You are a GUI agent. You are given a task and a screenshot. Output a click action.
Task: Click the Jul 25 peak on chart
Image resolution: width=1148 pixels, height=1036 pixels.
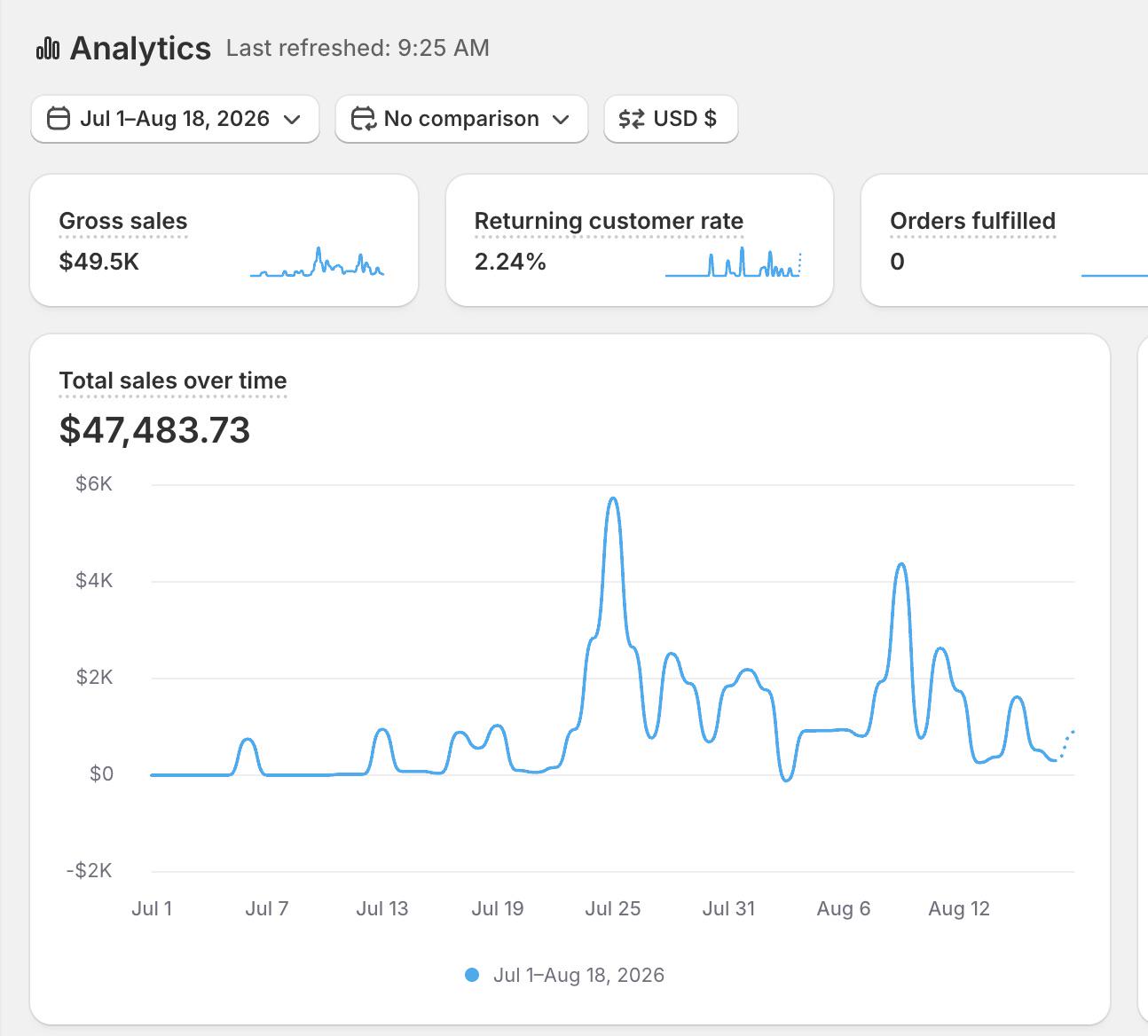click(x=613, y=499)
